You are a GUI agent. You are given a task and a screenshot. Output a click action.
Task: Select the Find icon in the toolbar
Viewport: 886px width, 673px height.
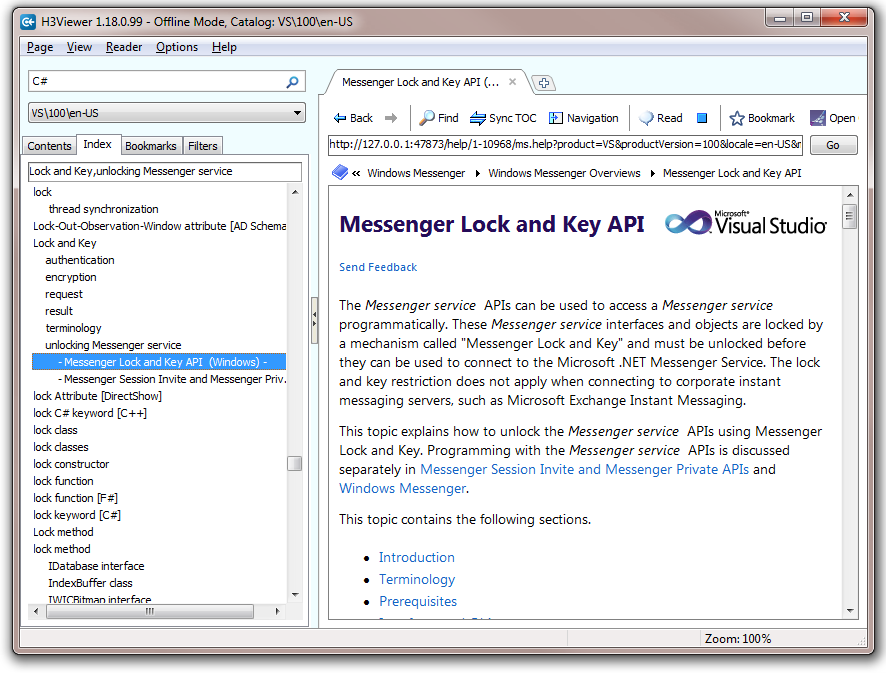tap(437, 117)
